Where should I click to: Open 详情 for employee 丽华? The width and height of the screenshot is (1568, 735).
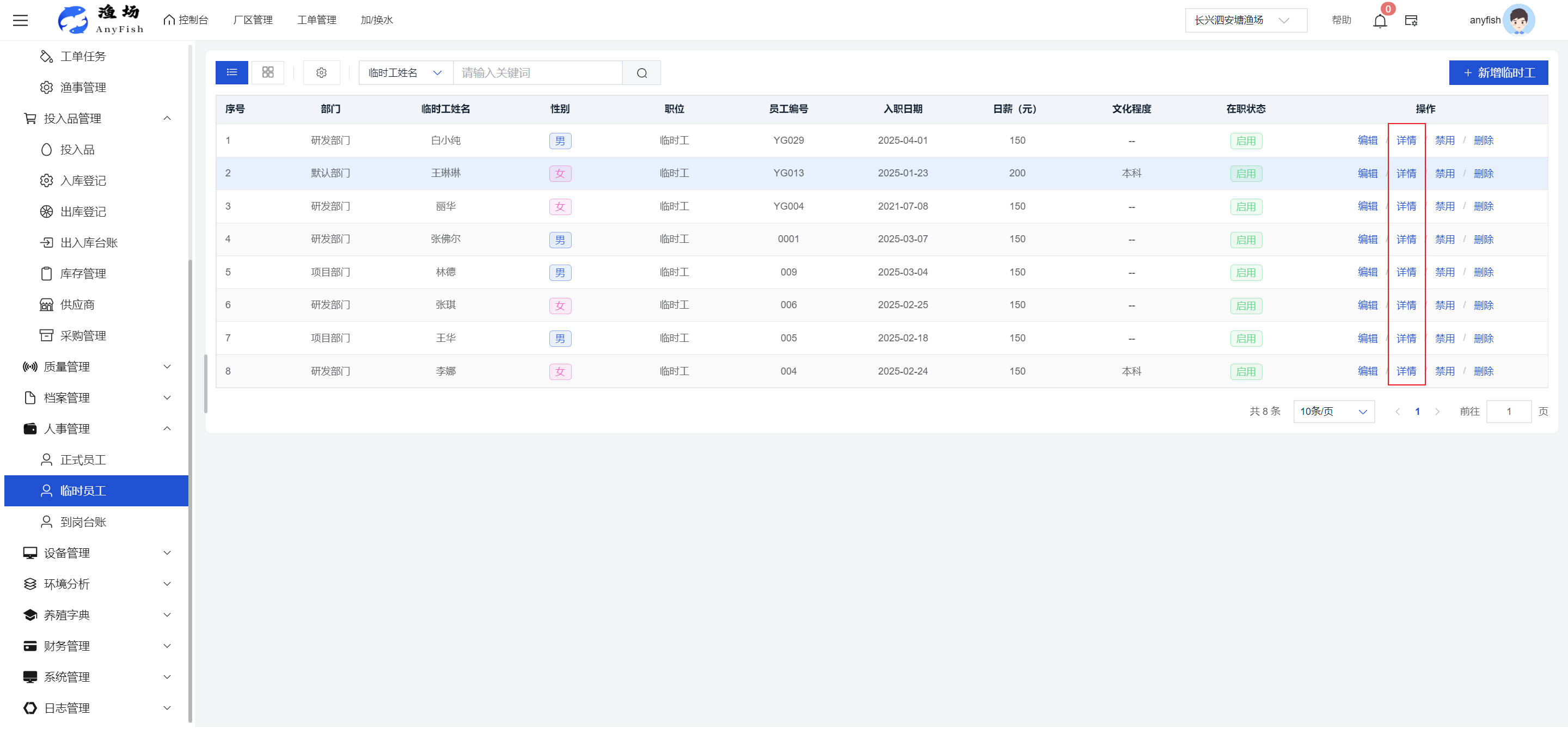pyautogui.click(x=1405, y=206)
